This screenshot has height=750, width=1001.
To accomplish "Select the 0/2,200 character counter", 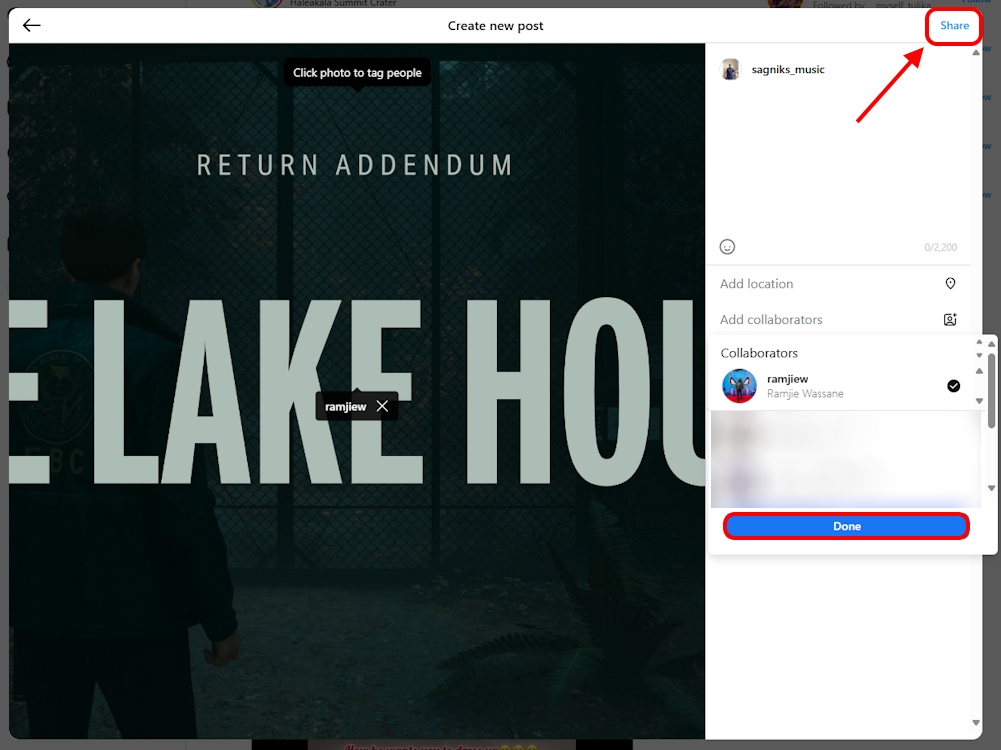I will point(940,247).
